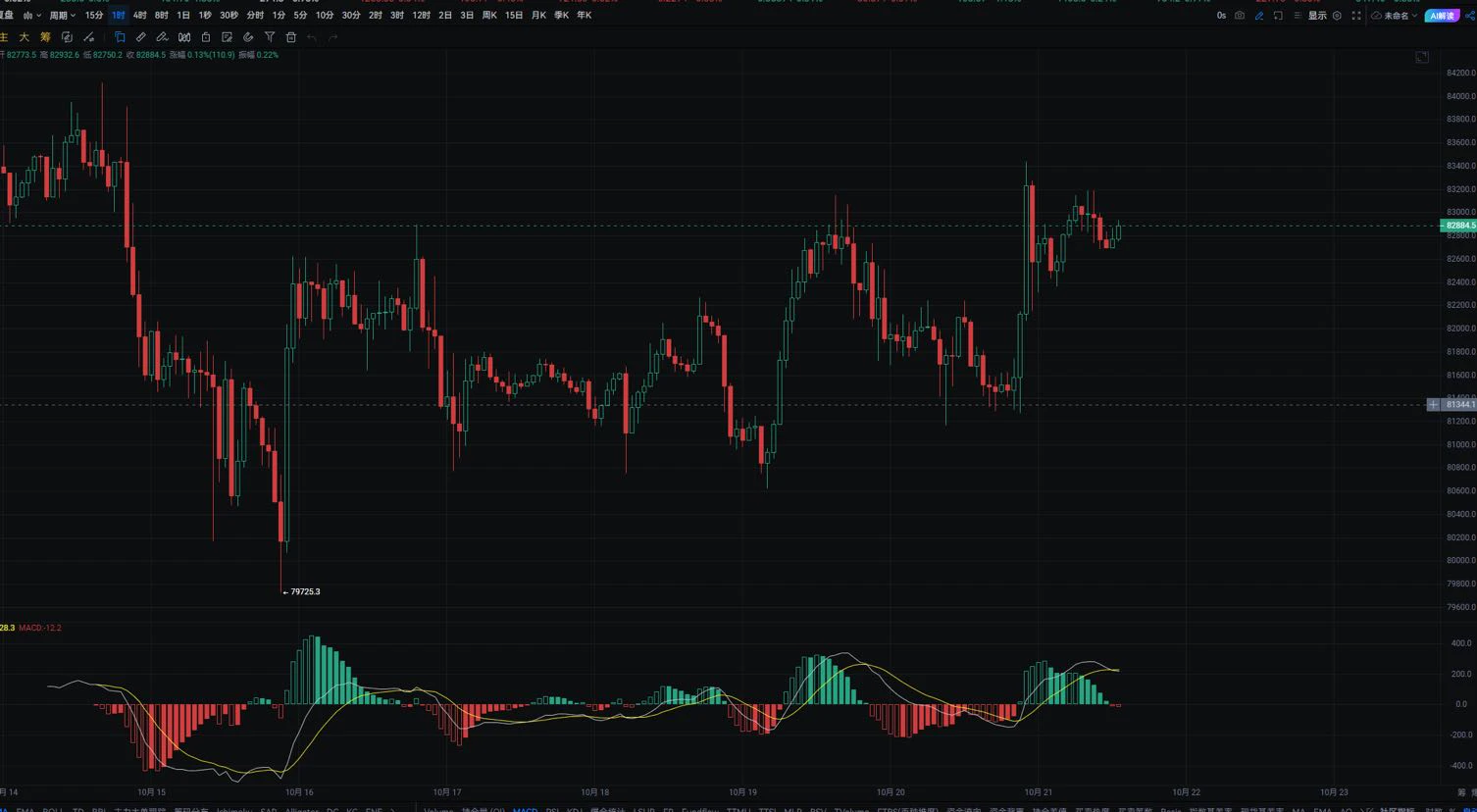Select the 4时 timeframe
1477x812 pixels.
pos(140,16)
